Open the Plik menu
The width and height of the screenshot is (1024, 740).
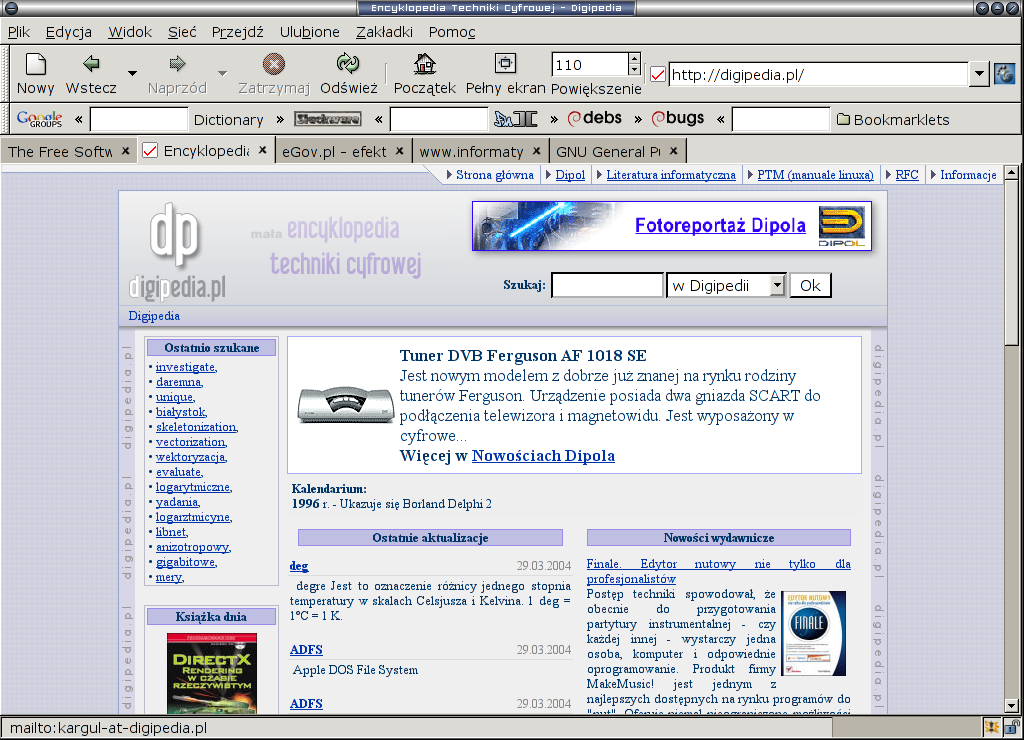19,32
